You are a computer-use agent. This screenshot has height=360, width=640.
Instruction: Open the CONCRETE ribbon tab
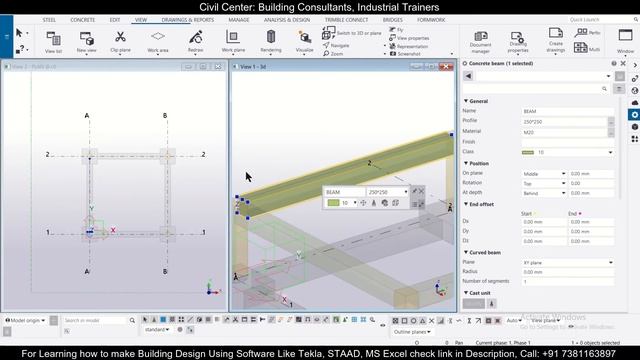pyautogui.click(x=82, y=20)
